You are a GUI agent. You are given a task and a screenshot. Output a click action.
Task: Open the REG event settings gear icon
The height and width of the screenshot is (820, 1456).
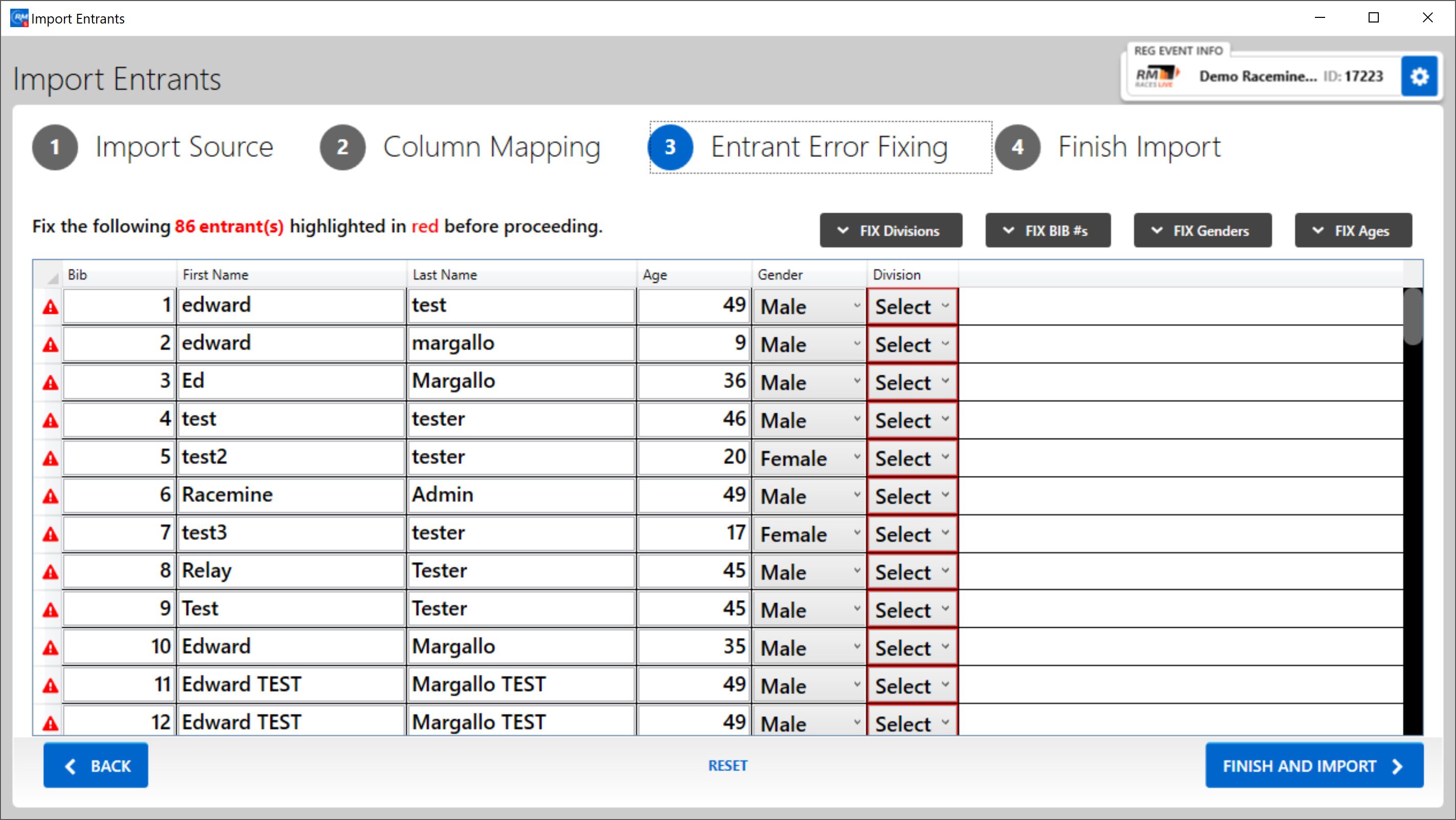1419,76
